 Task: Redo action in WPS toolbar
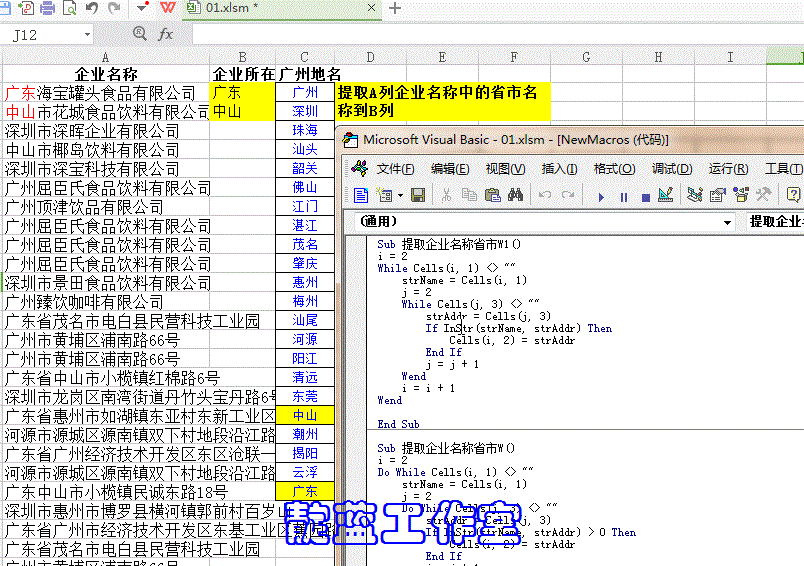(x=114, y=8)
